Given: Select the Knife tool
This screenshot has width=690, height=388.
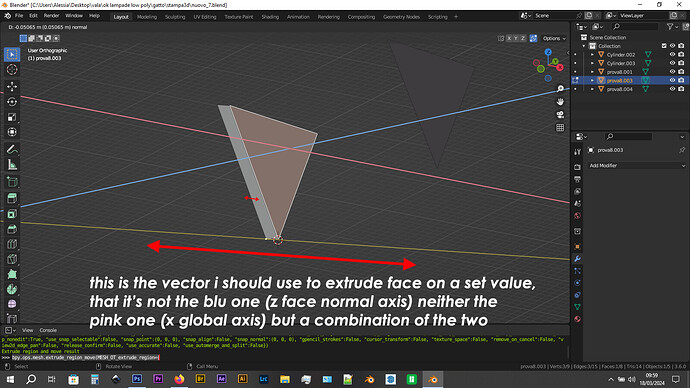Looking at the screenshot, I should point(12,259).
